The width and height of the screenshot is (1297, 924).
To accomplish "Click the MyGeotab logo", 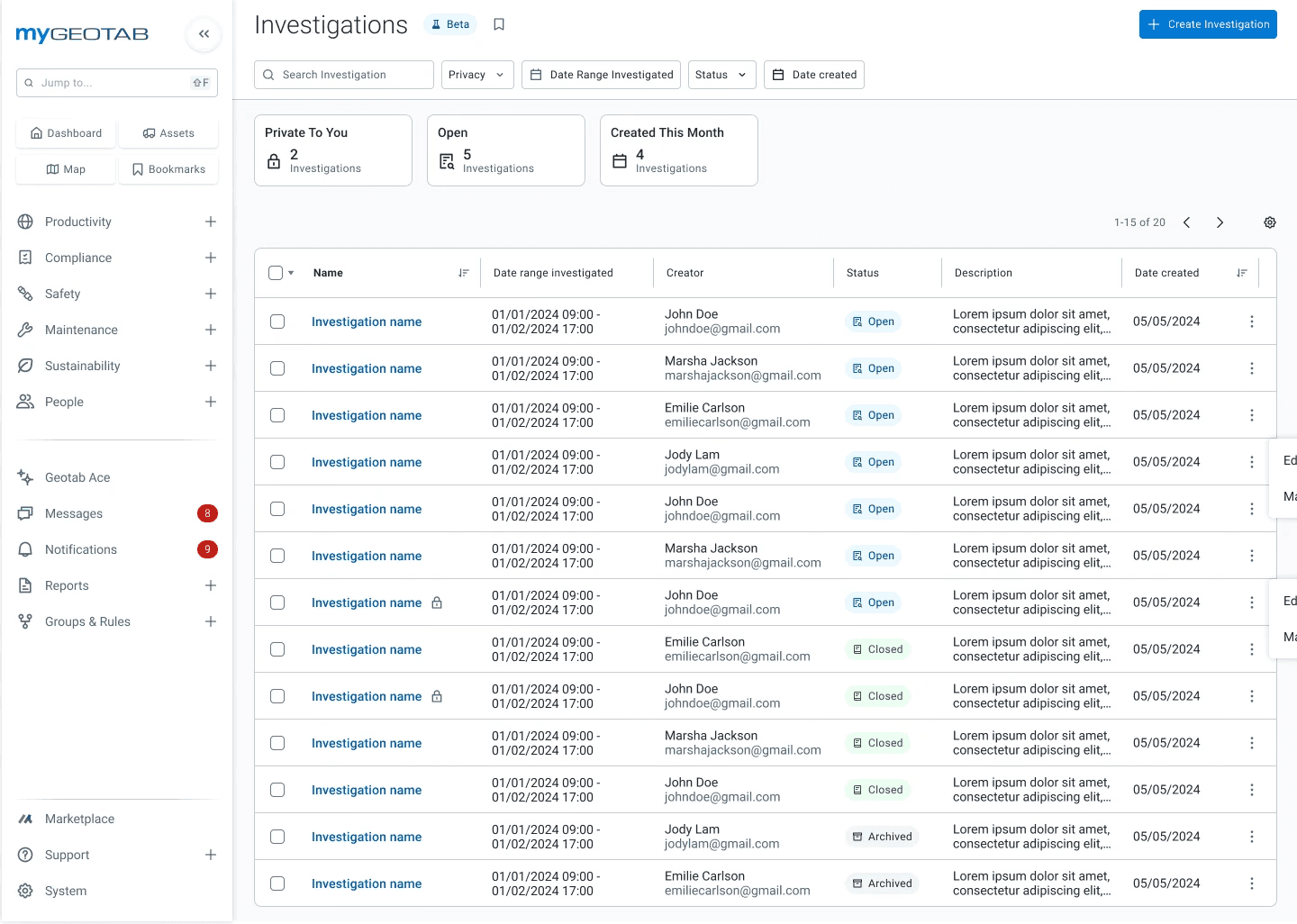I will tap(82, 34).
